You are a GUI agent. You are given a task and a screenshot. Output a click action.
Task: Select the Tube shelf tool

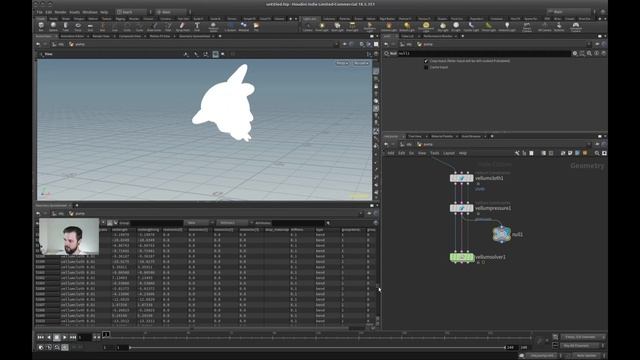pyautogui.click(x=65, y=27)
